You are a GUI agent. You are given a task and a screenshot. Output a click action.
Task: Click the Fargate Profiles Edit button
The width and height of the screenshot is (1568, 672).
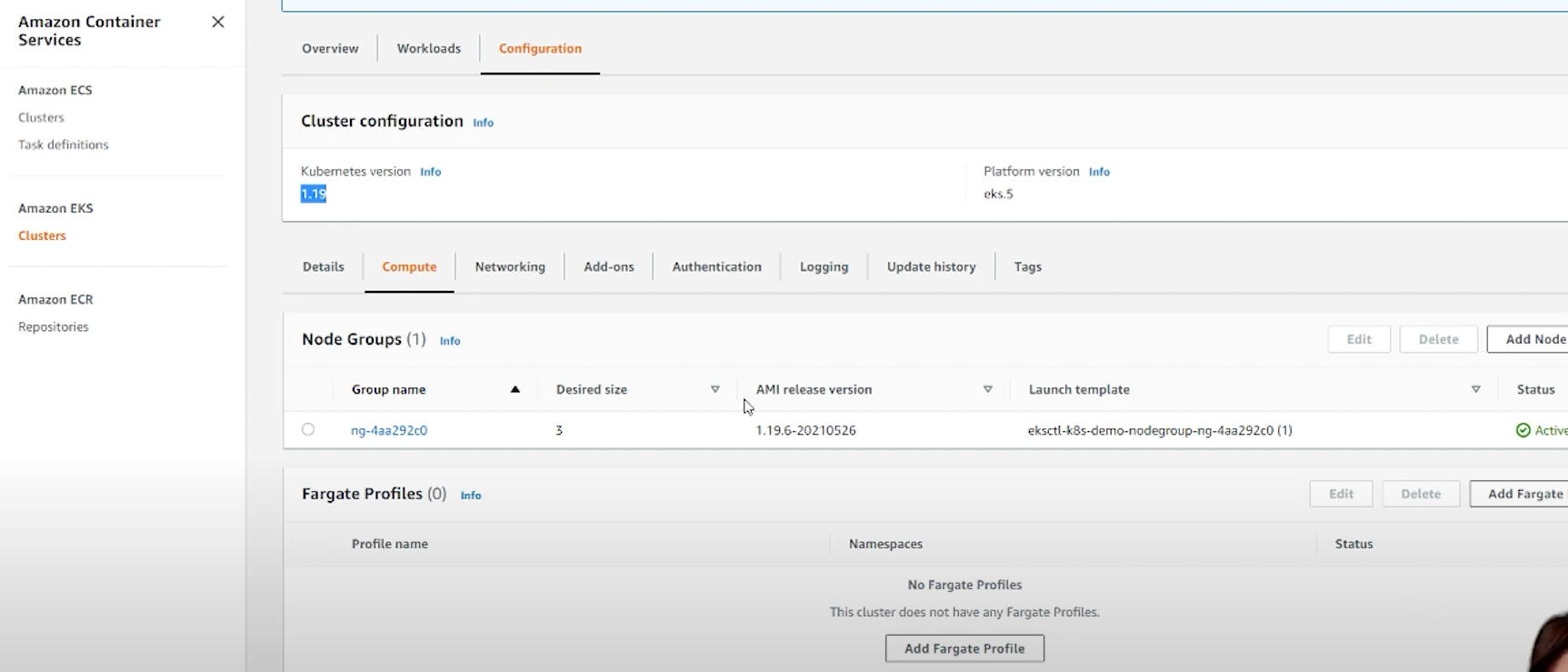click(1342, 494)
